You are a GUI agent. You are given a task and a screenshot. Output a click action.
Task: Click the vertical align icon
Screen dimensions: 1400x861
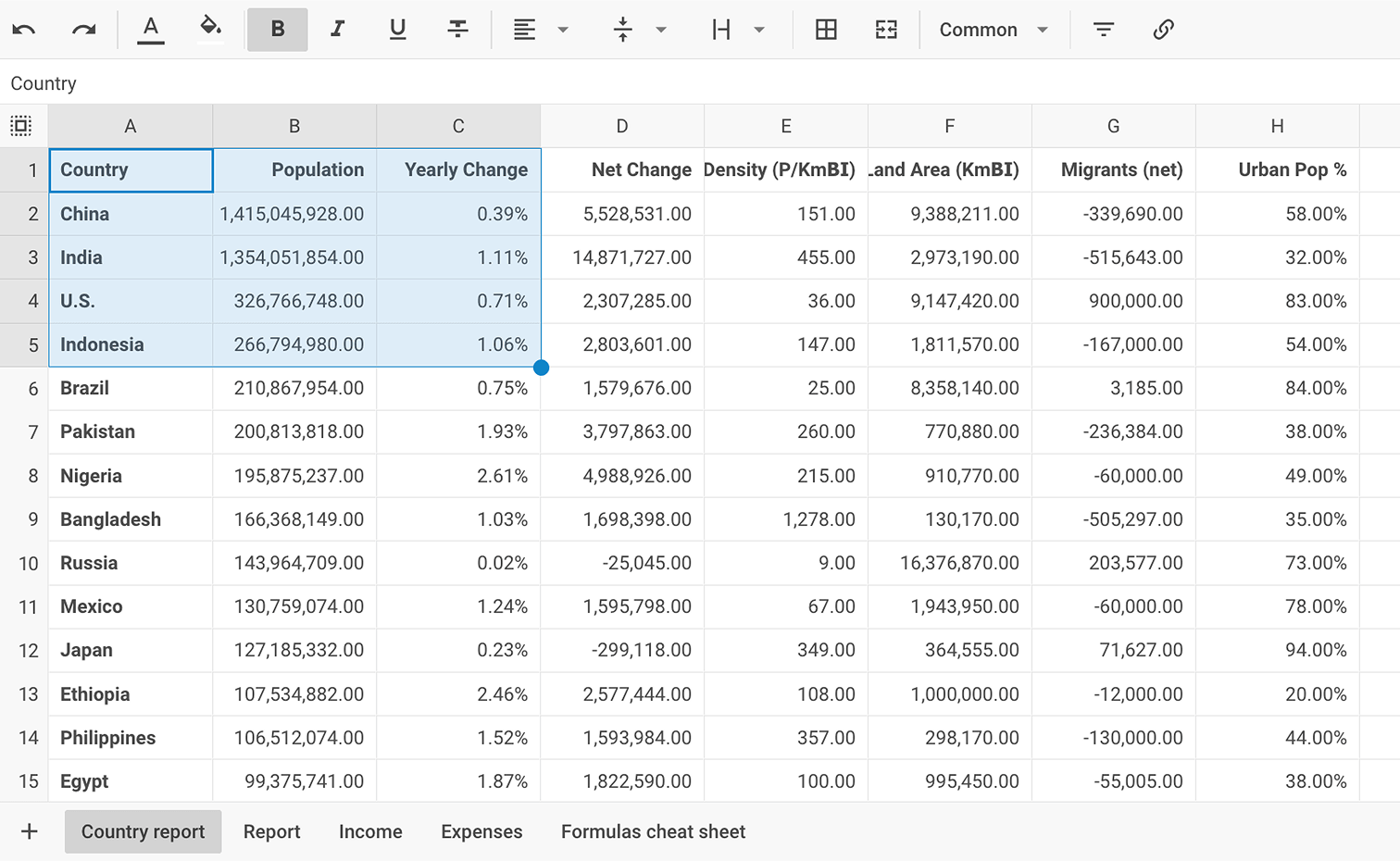[623, 30]
